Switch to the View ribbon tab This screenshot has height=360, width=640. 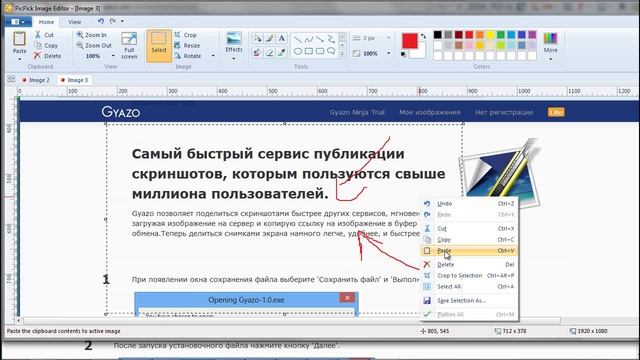coord(74,22)
